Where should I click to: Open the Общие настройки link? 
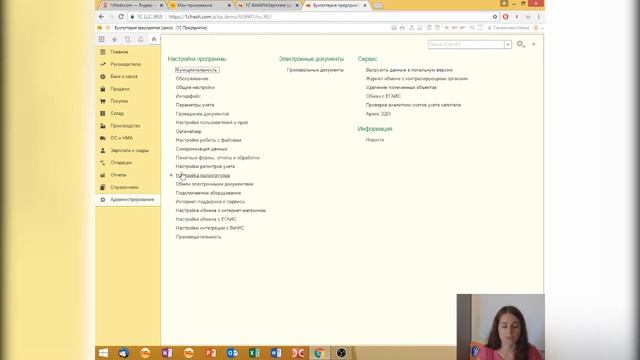[x=195, y=87]
